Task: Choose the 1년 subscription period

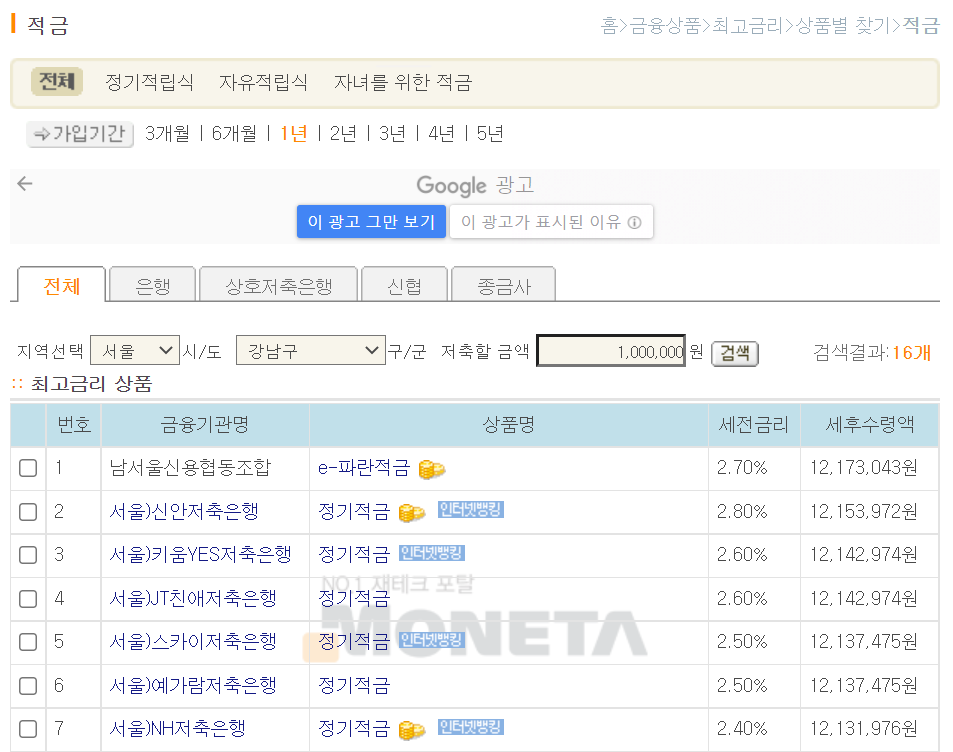Action: (x=294, y=133)
